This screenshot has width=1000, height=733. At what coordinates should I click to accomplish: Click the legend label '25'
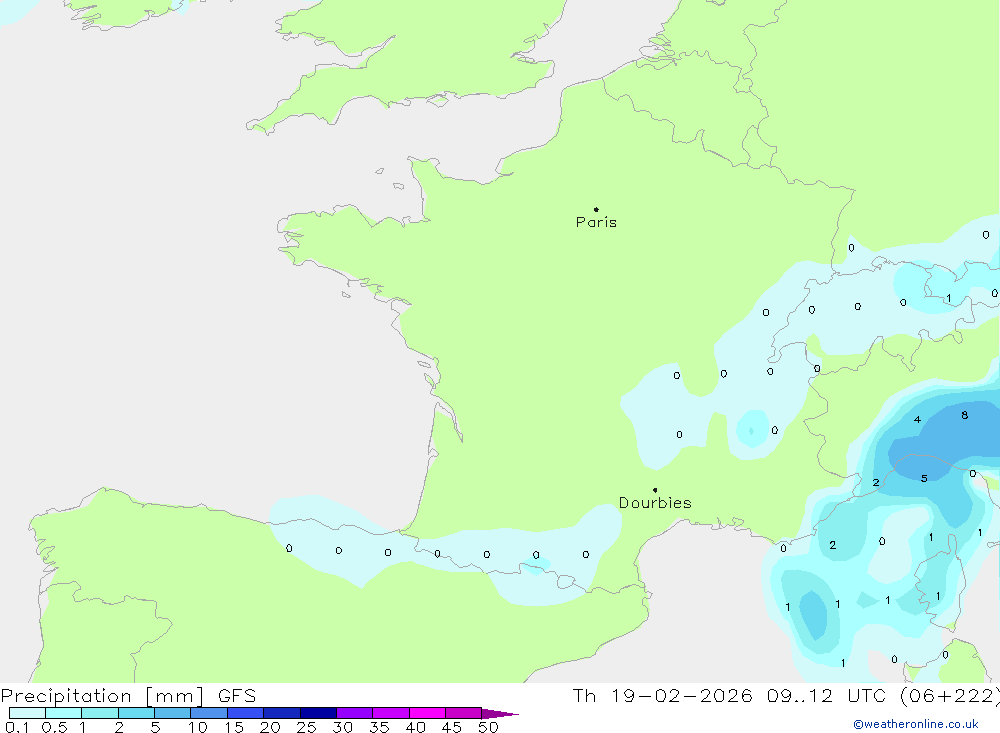click(307, 727)
